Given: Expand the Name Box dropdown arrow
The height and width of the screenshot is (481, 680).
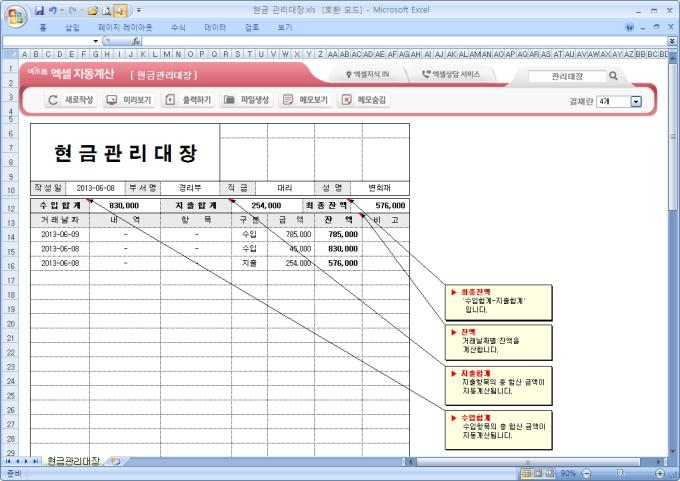Looking at the screenshot, I should tap(95, 41).
